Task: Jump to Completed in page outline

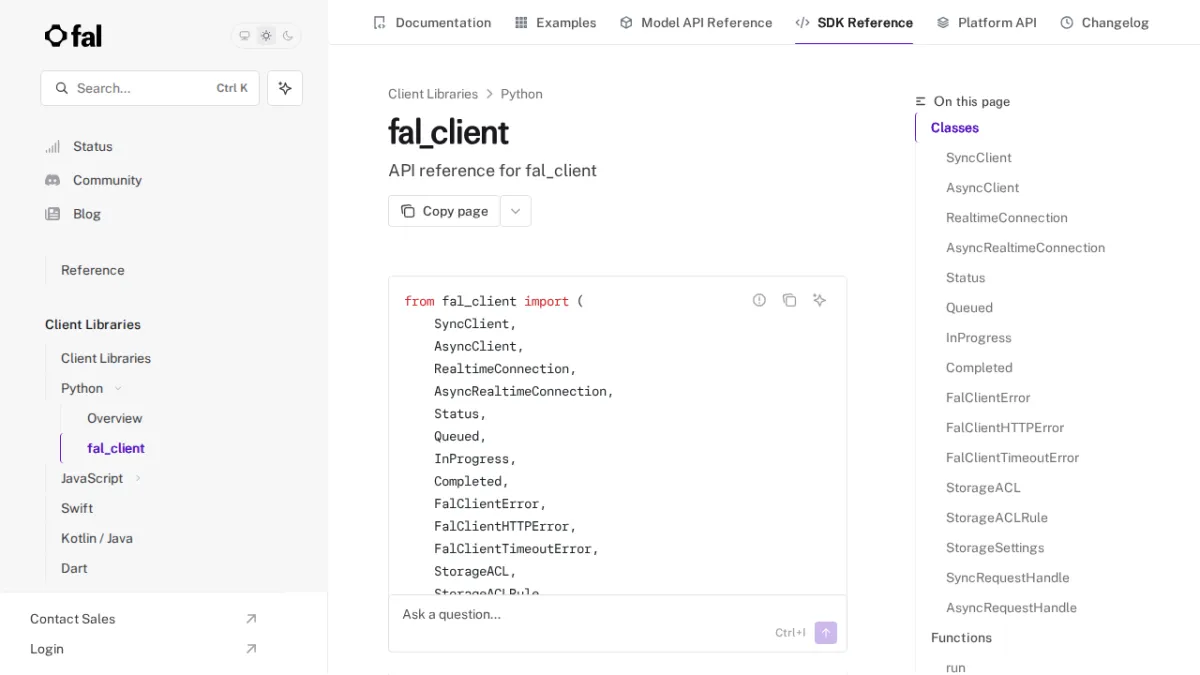Action: 980,368
